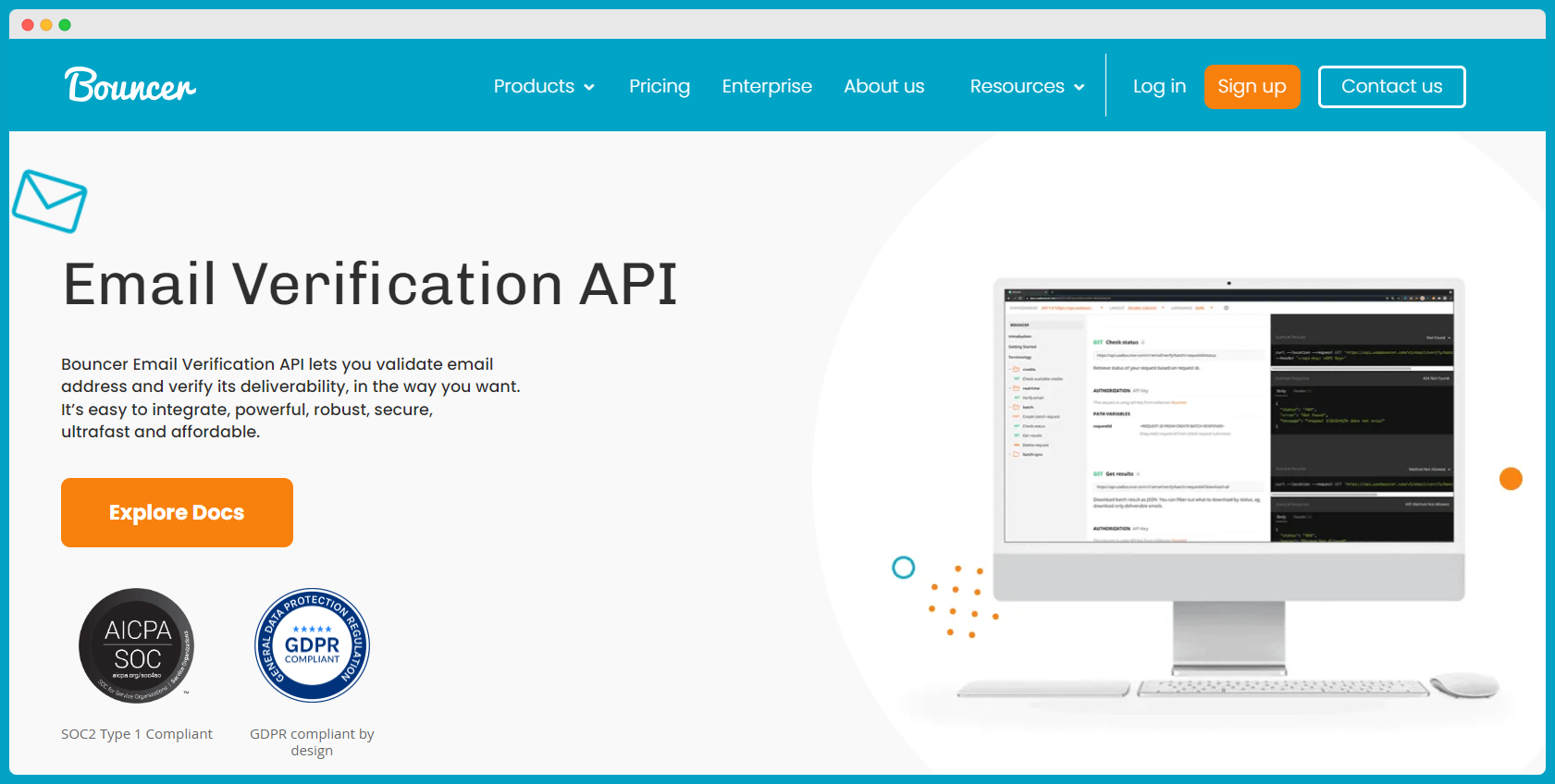The width and height of the screenshot is (1555, 784).
Task: Click the orange Sign up button
Action: (x=1252, y=87)
